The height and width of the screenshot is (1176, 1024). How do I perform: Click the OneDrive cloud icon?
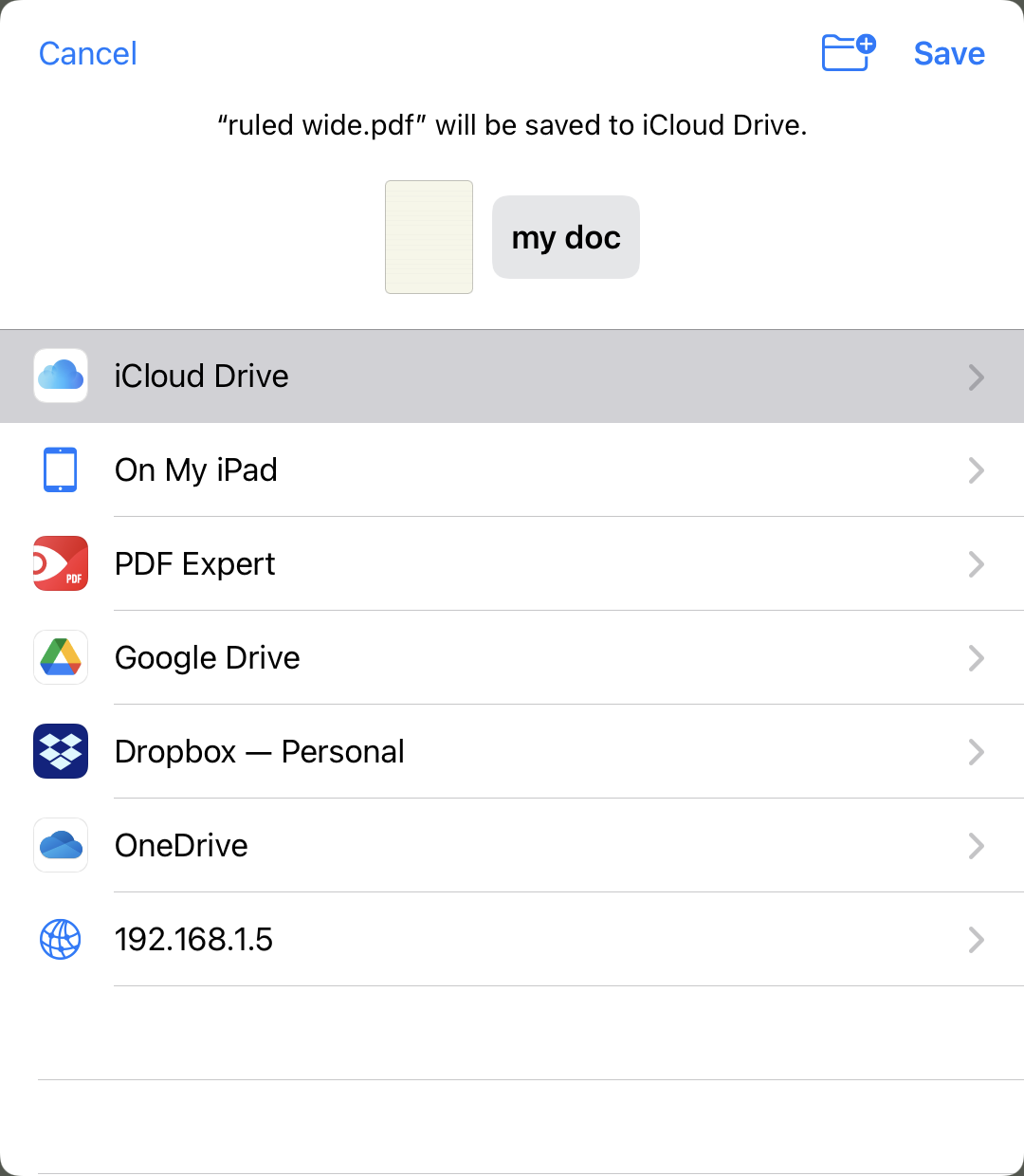point(61,846)
